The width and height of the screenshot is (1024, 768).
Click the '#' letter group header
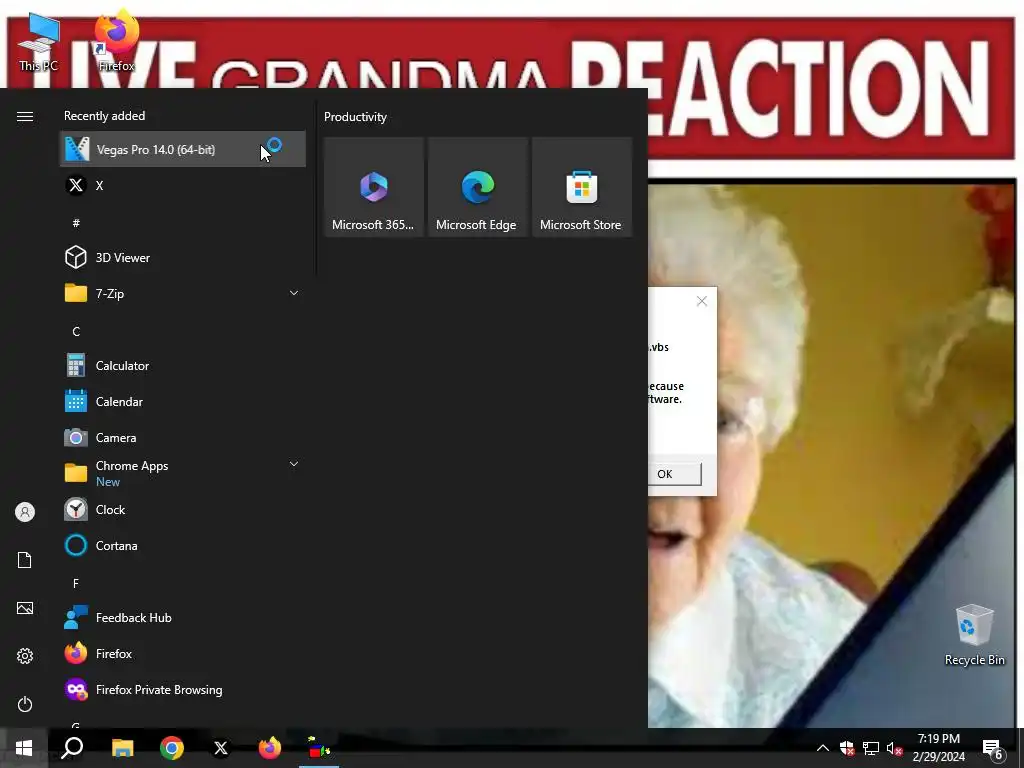coord(76,223)
